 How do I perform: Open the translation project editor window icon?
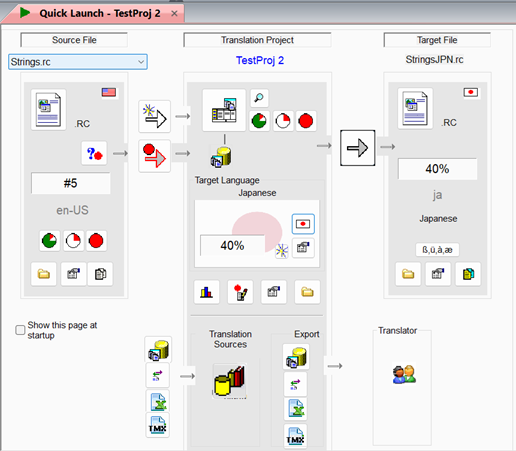pos(224,110)
